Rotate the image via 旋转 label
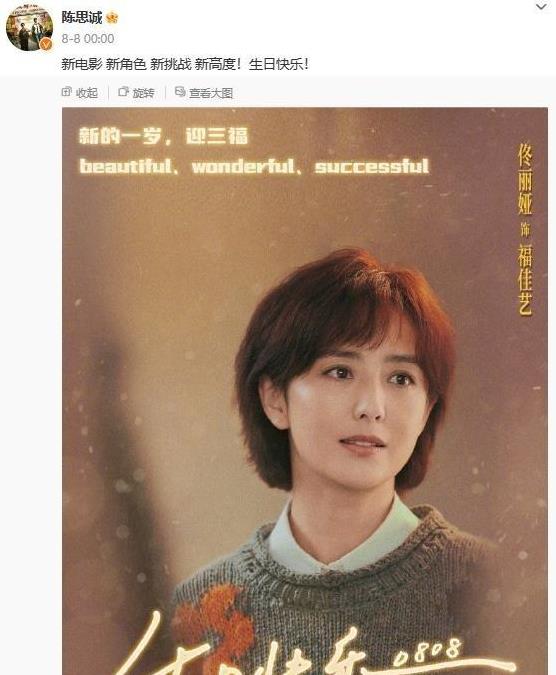This screenshot has height=675, width=556. 143,93
